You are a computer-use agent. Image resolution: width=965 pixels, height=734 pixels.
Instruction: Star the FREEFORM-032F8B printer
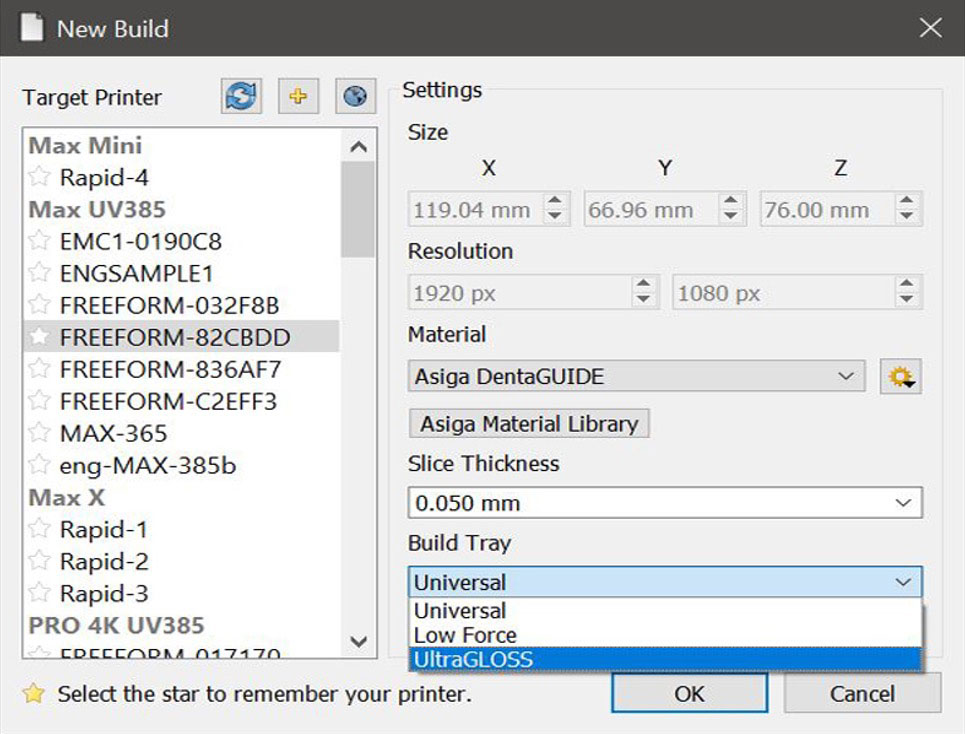point(39,305)
